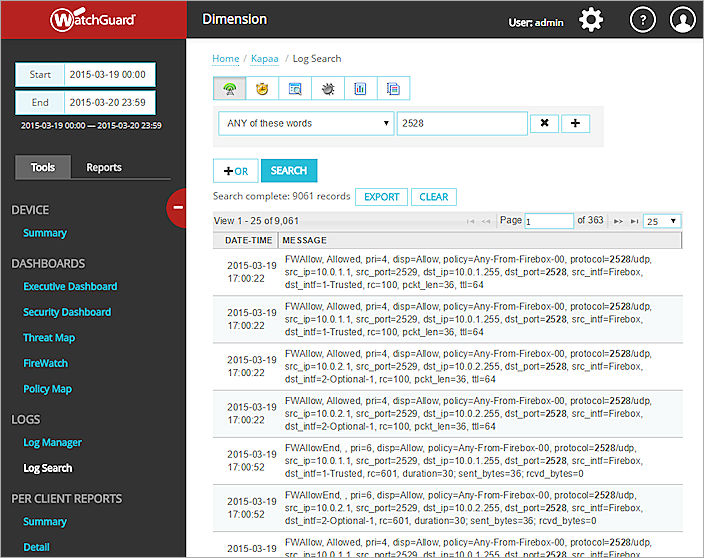Open the rows-per-page dropdown showing 25
This screenshot has height=558, width=704.
[x=662, y=221]
